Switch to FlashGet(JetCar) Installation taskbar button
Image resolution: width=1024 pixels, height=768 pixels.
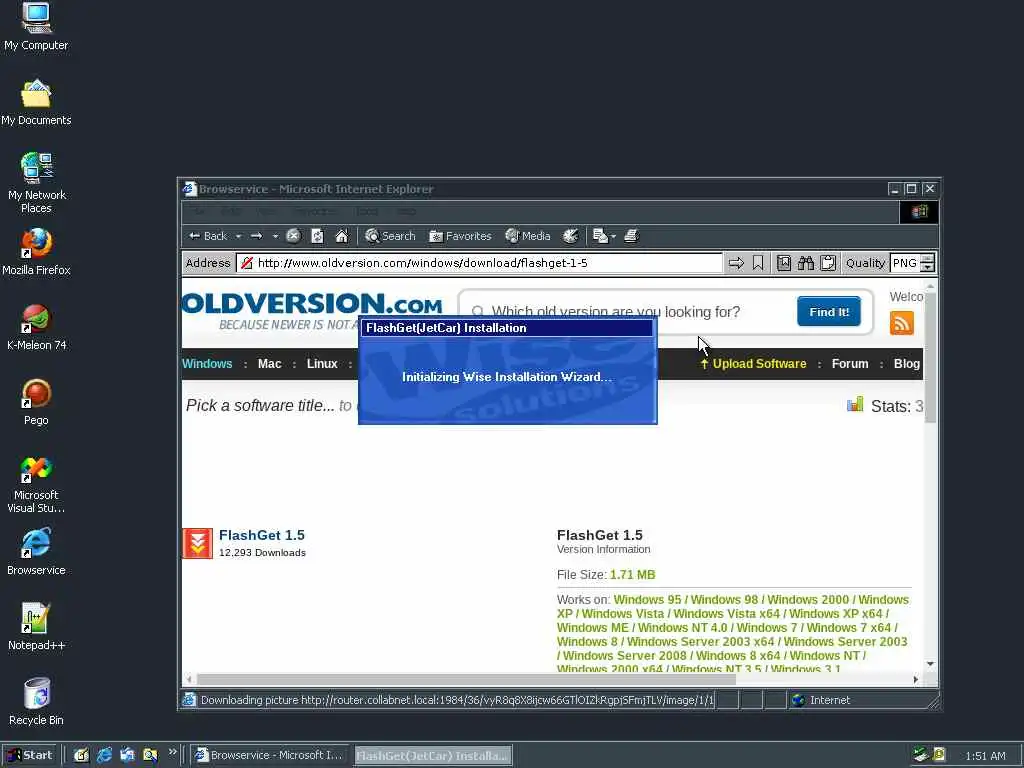pyautogui.click(x=433, y=756)
